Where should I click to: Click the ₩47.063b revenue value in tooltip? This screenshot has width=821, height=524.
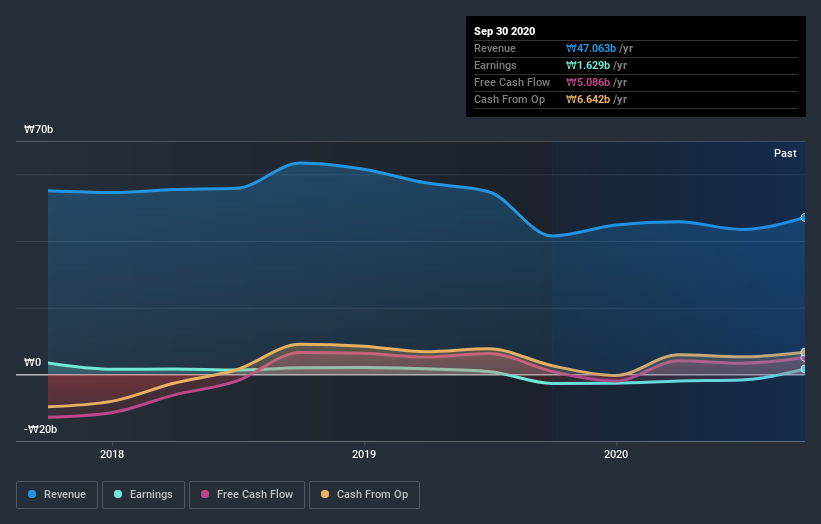coord(591,49)
